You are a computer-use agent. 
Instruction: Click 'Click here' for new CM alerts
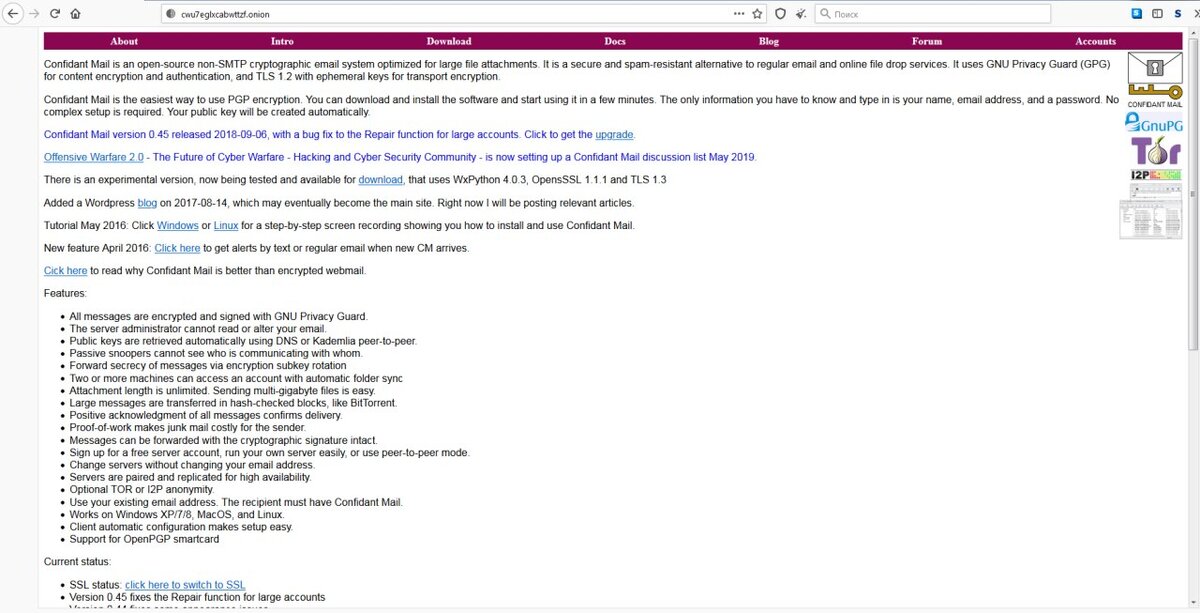tap(177, 248)
